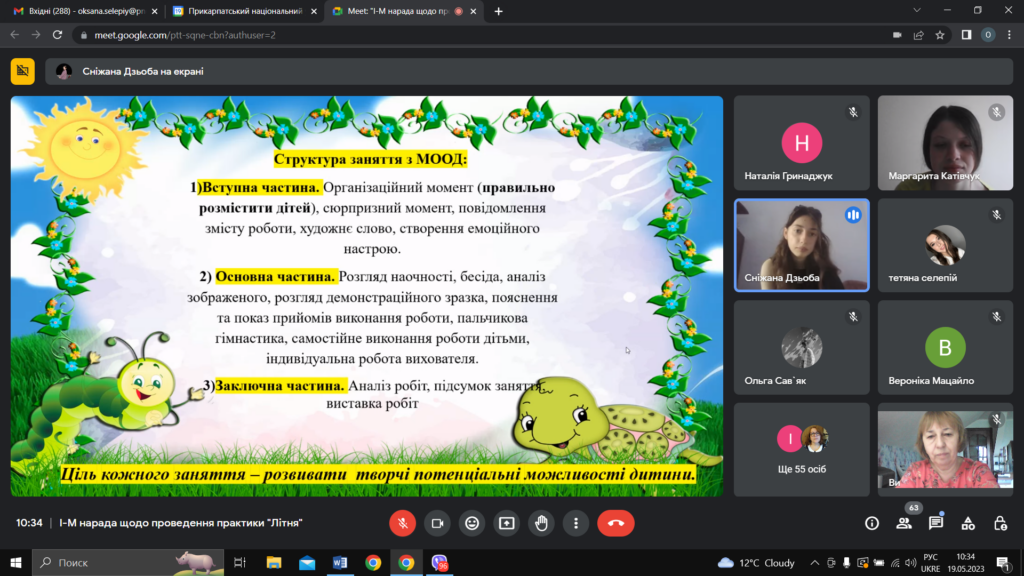This screenshot has width=1024, height=576.
Task: Open the emoji reactions button
Action: coord(472,523)
